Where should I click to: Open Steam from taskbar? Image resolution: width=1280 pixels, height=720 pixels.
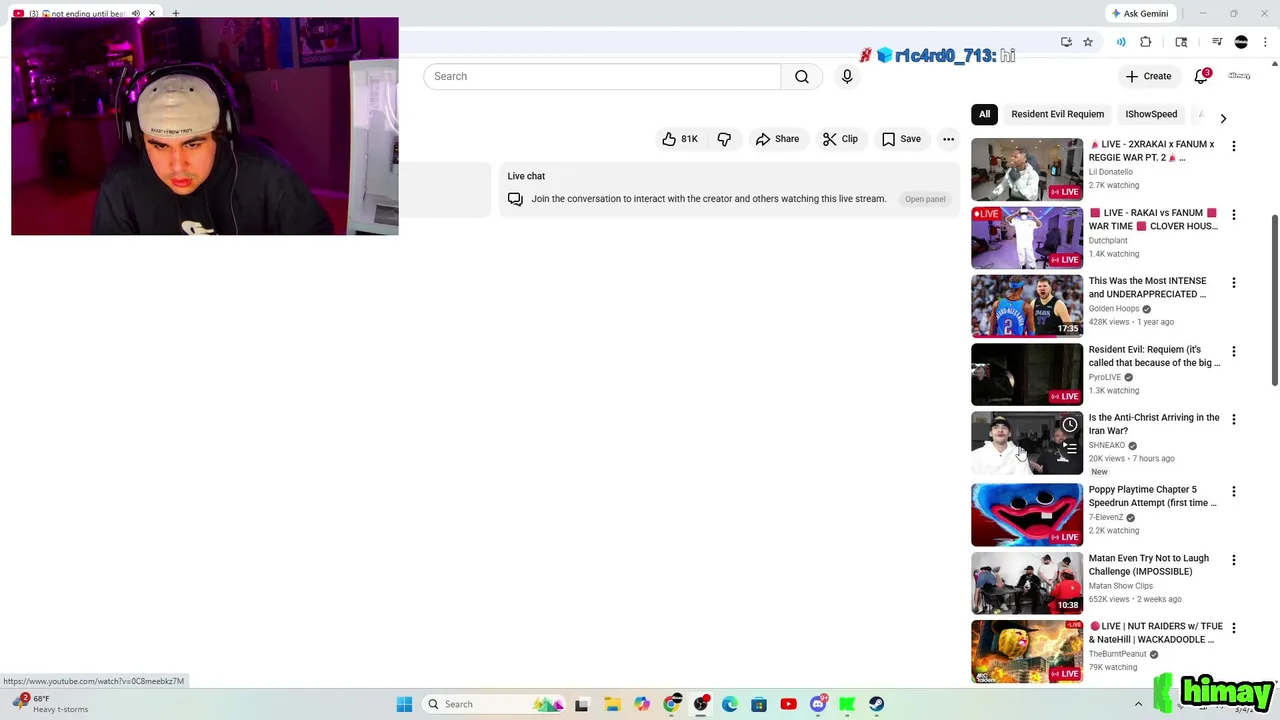click(x=876, y=704)
